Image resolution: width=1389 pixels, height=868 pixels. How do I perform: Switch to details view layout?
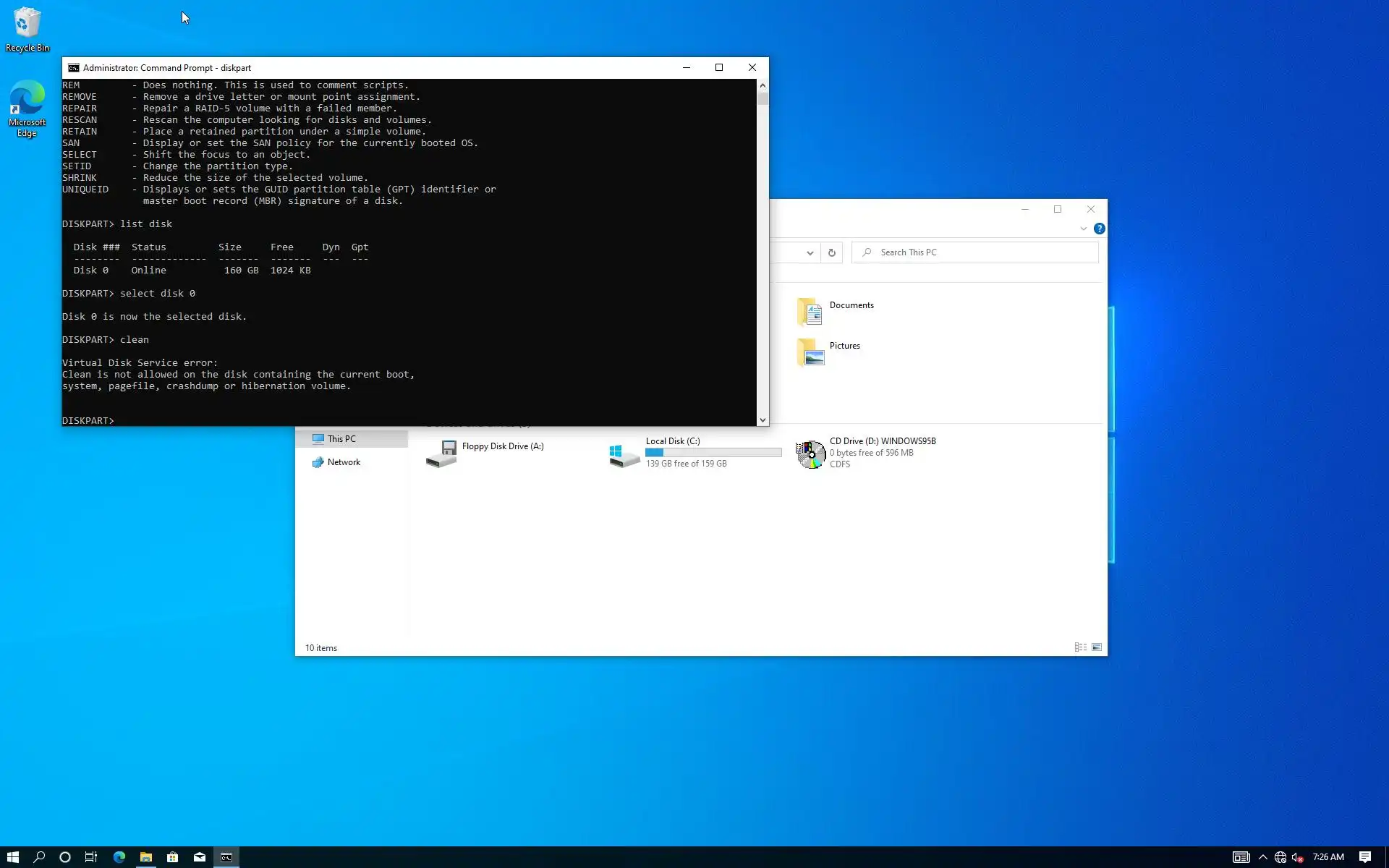[x=1080, y=647]
